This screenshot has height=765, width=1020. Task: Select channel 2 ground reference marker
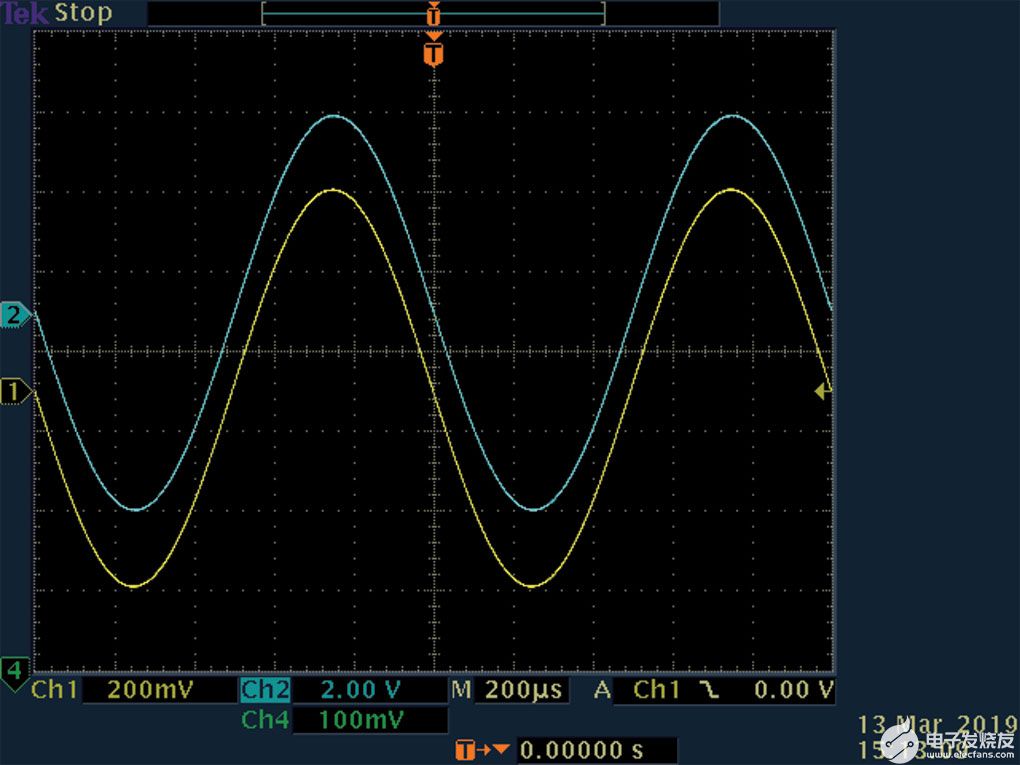coord(16,315)
